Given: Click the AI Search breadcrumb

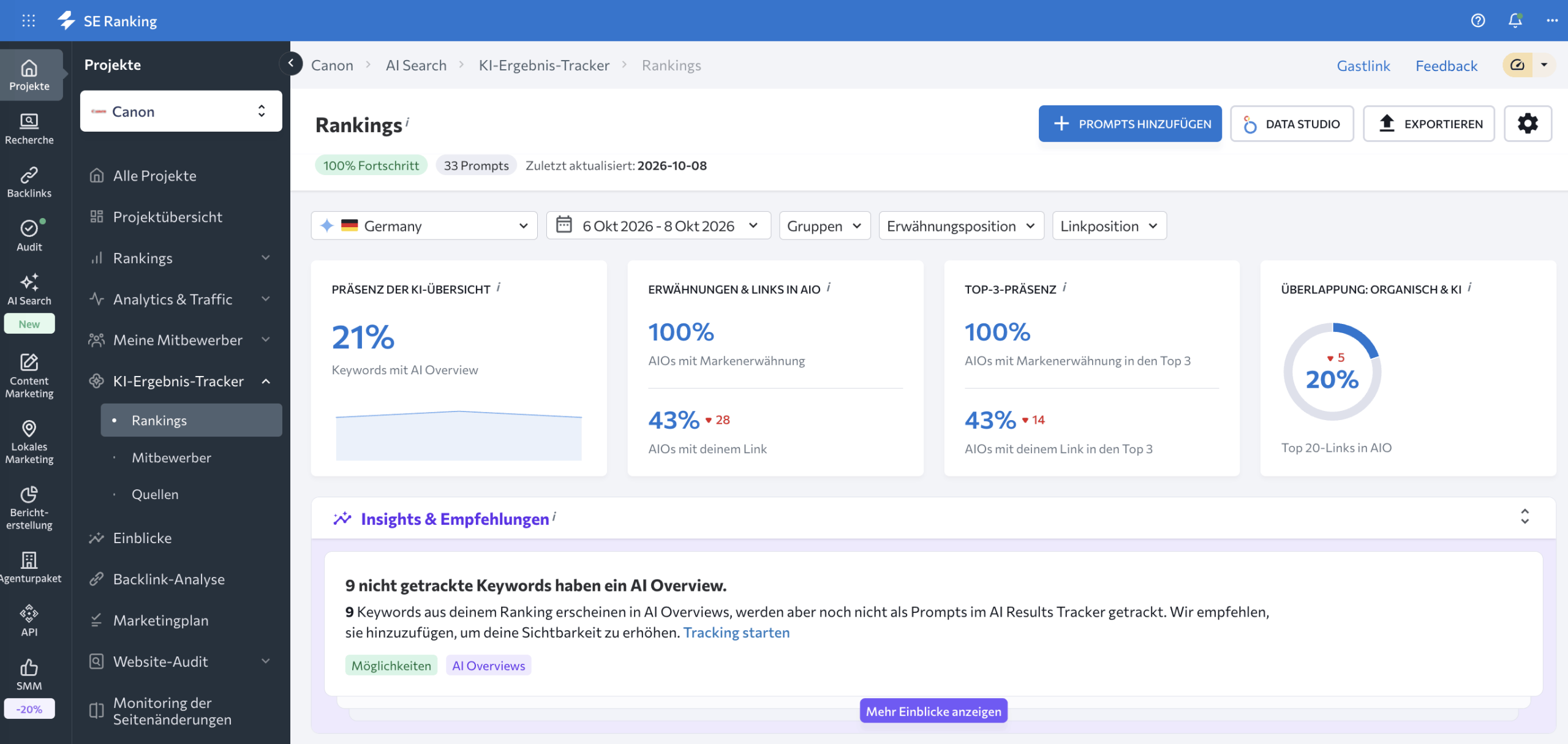Looking at the screenshot, I should pyautogui.click(x=416, y=65).
